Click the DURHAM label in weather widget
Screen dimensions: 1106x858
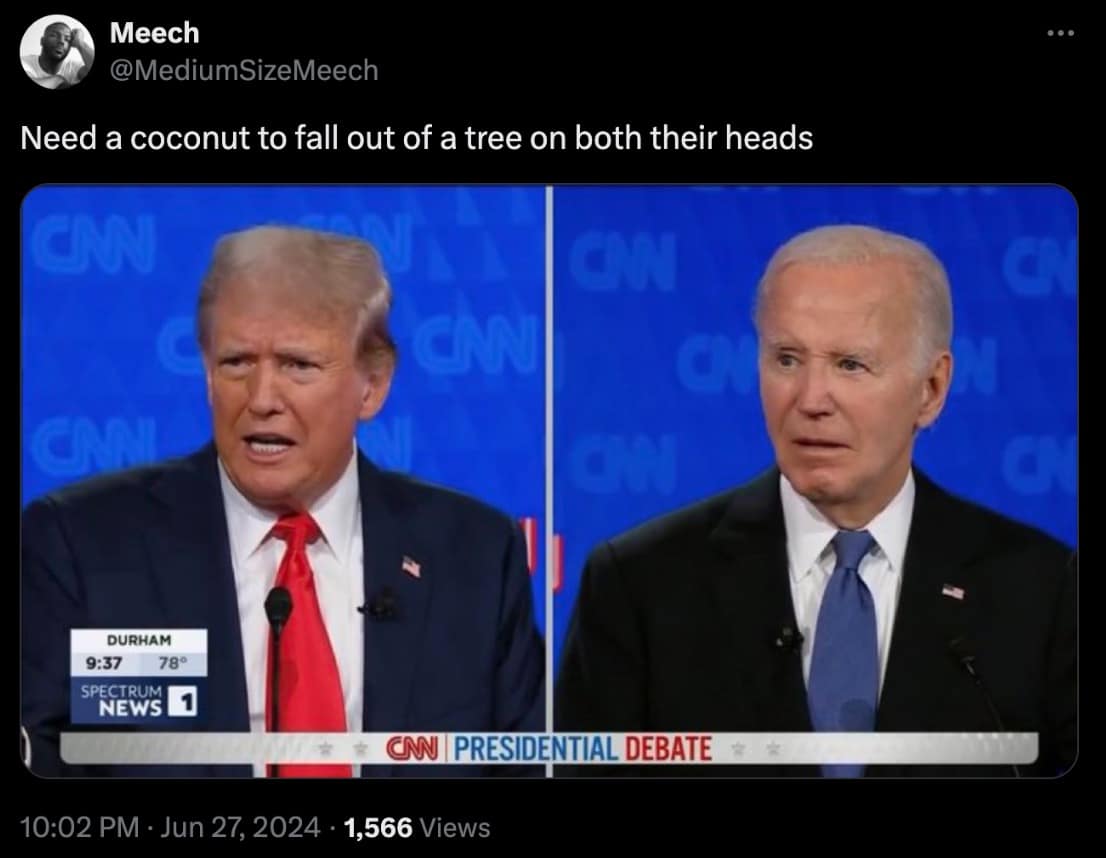click(139, 640)
